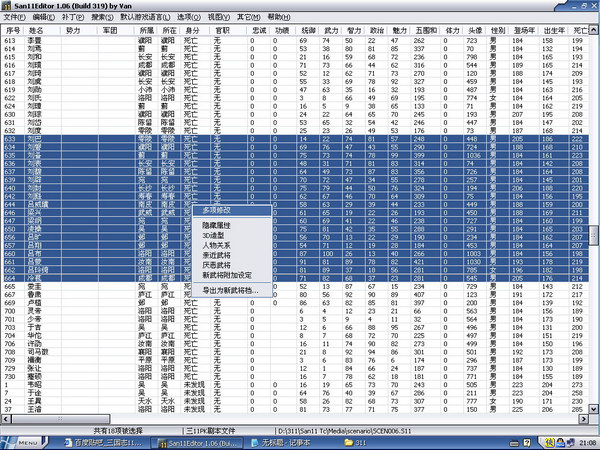The width and height of the screenshot is (600, 450).
Task: Select 隐藏属性 in the context menu
Action: pos(220,226)
